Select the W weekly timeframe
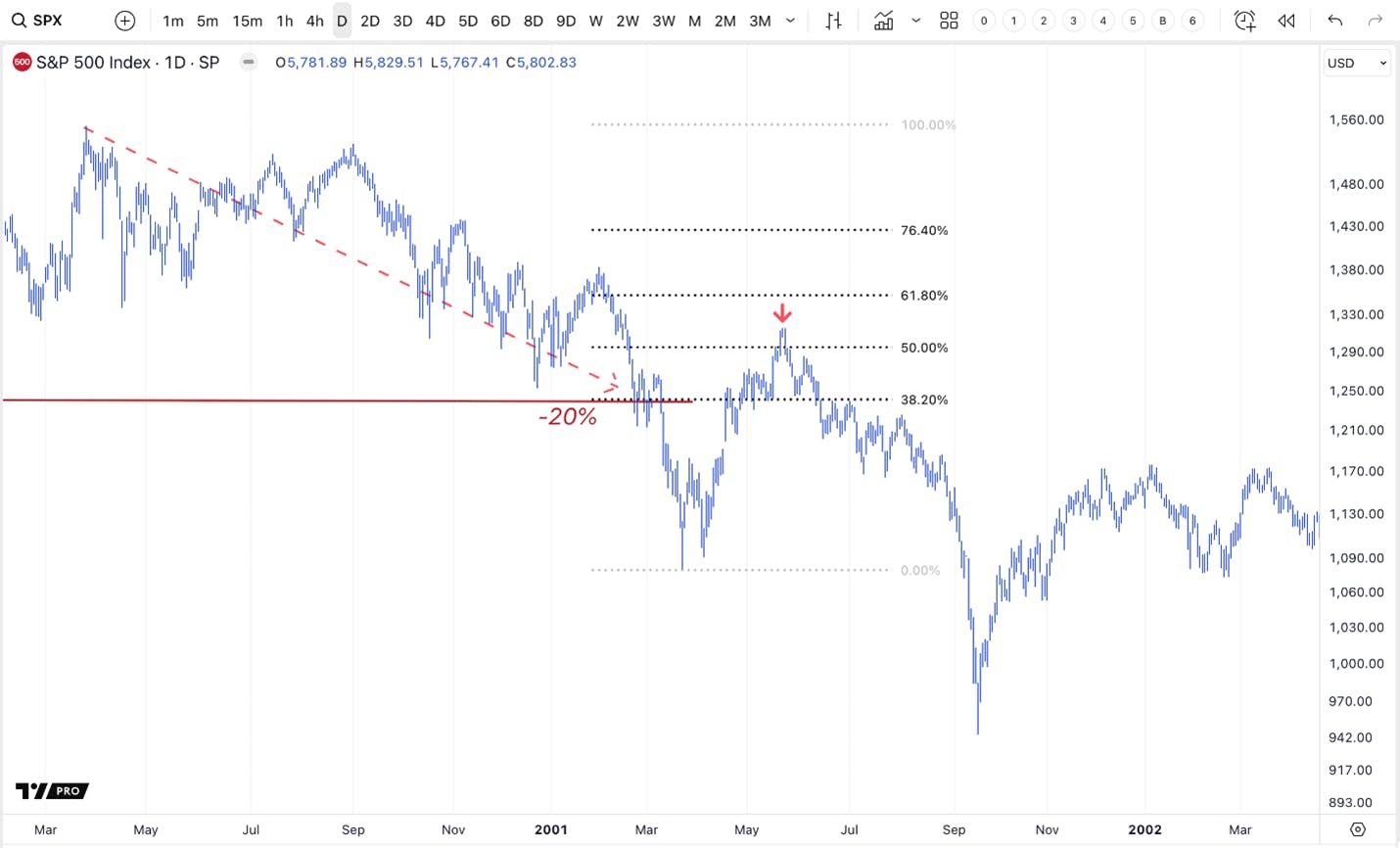This screenshot has width=1400, height=848. [596, 21]
